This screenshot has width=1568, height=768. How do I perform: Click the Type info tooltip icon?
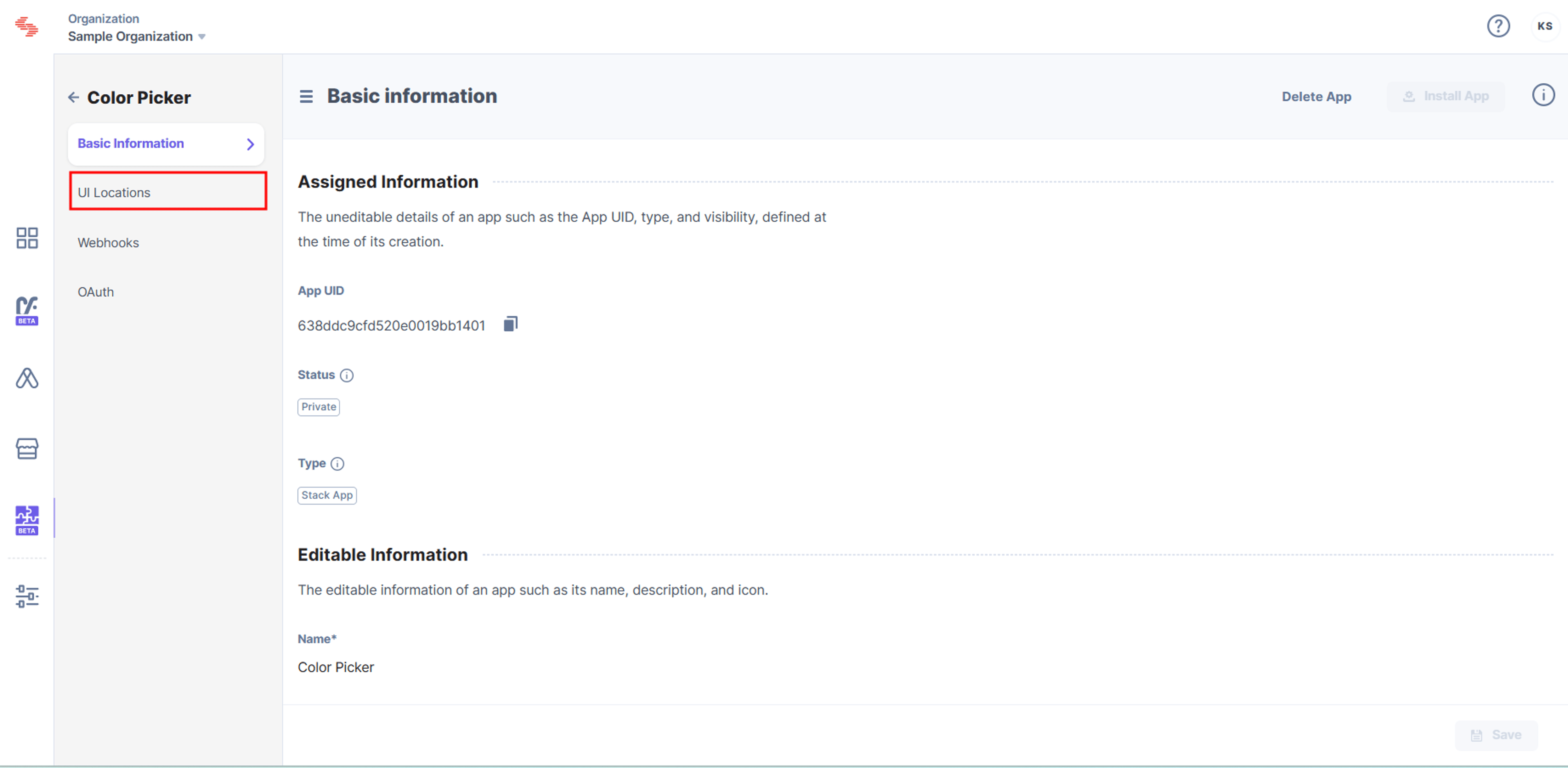pyautogui.click(x=337, y=464)
